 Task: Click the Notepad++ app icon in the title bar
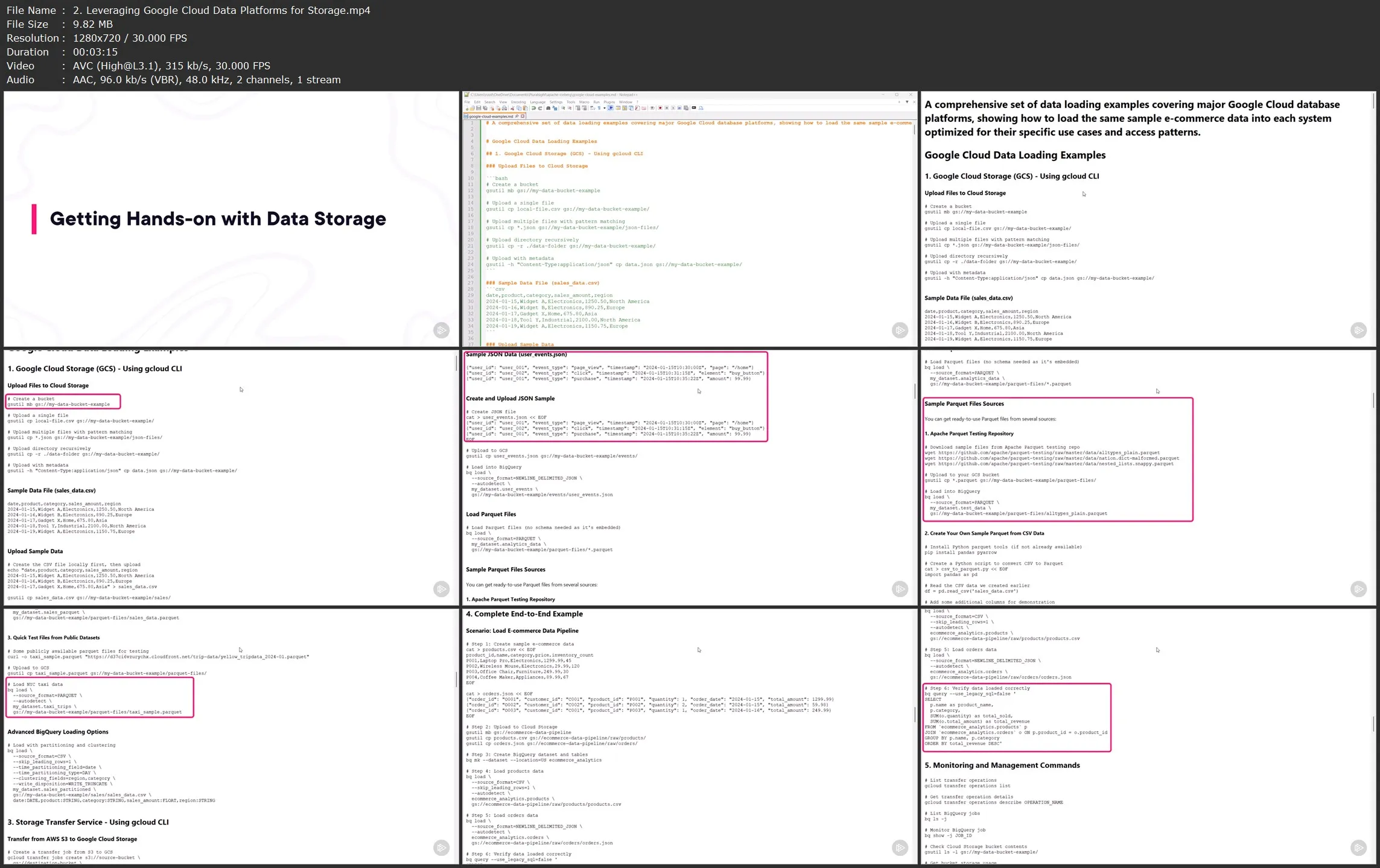point(466,95)
